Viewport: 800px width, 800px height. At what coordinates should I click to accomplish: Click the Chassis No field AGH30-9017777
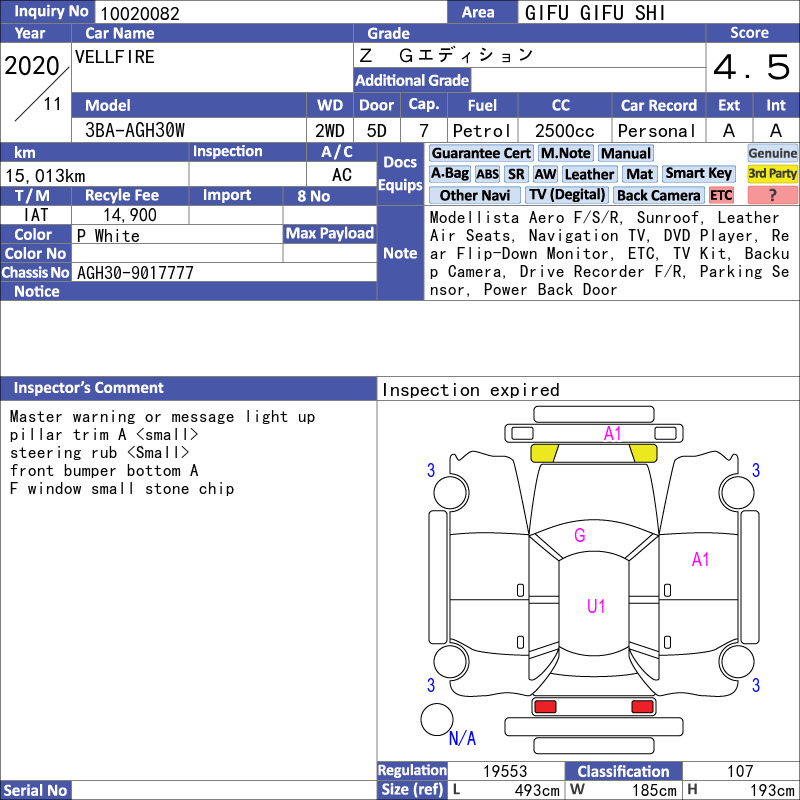135,273
